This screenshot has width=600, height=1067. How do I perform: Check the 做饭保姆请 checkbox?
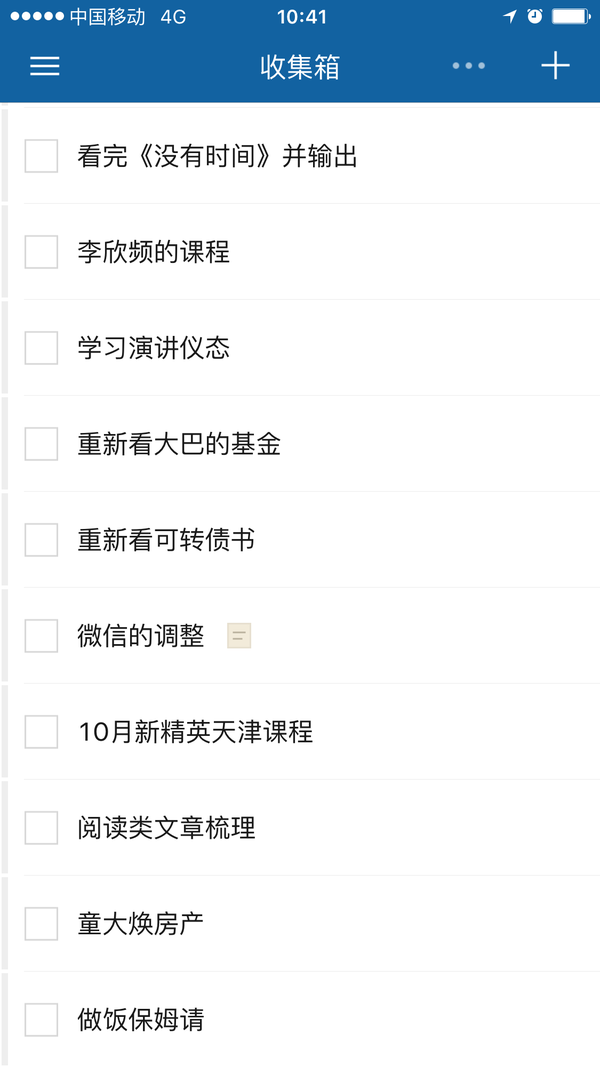tap(41, 1020)
